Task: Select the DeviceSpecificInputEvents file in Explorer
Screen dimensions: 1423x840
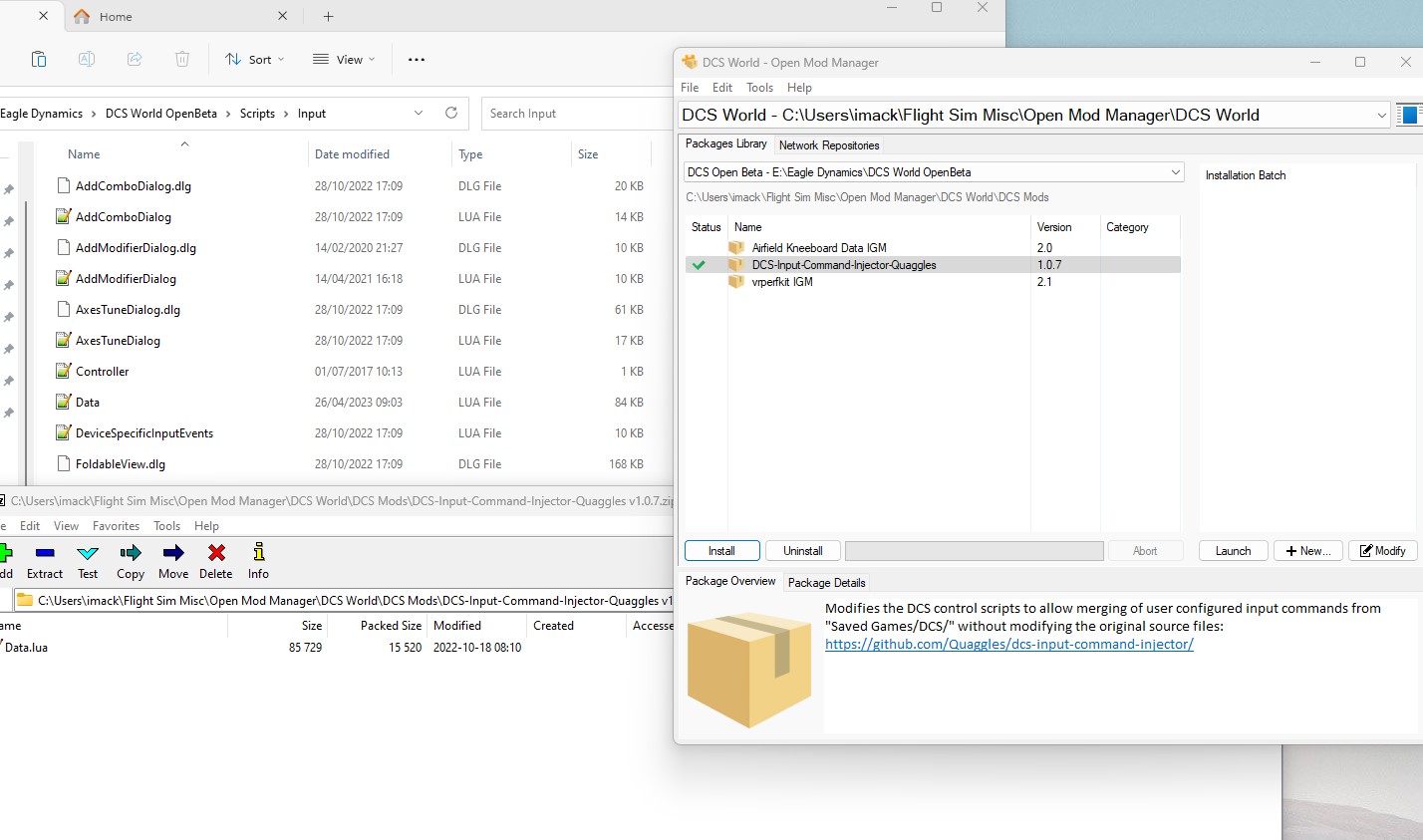Action: pos(144,433)
